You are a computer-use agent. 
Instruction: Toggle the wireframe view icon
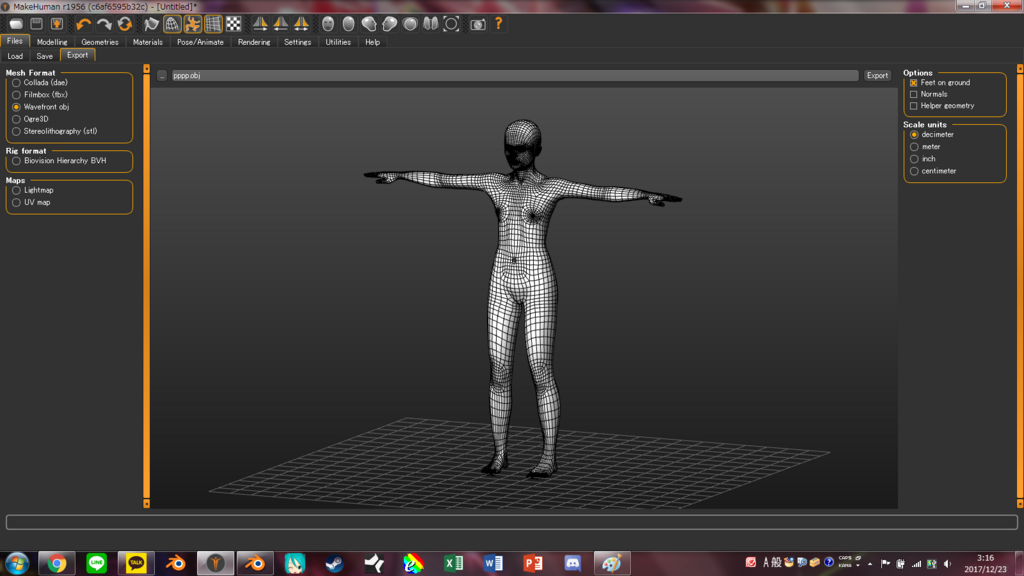(x=173, y=24)
